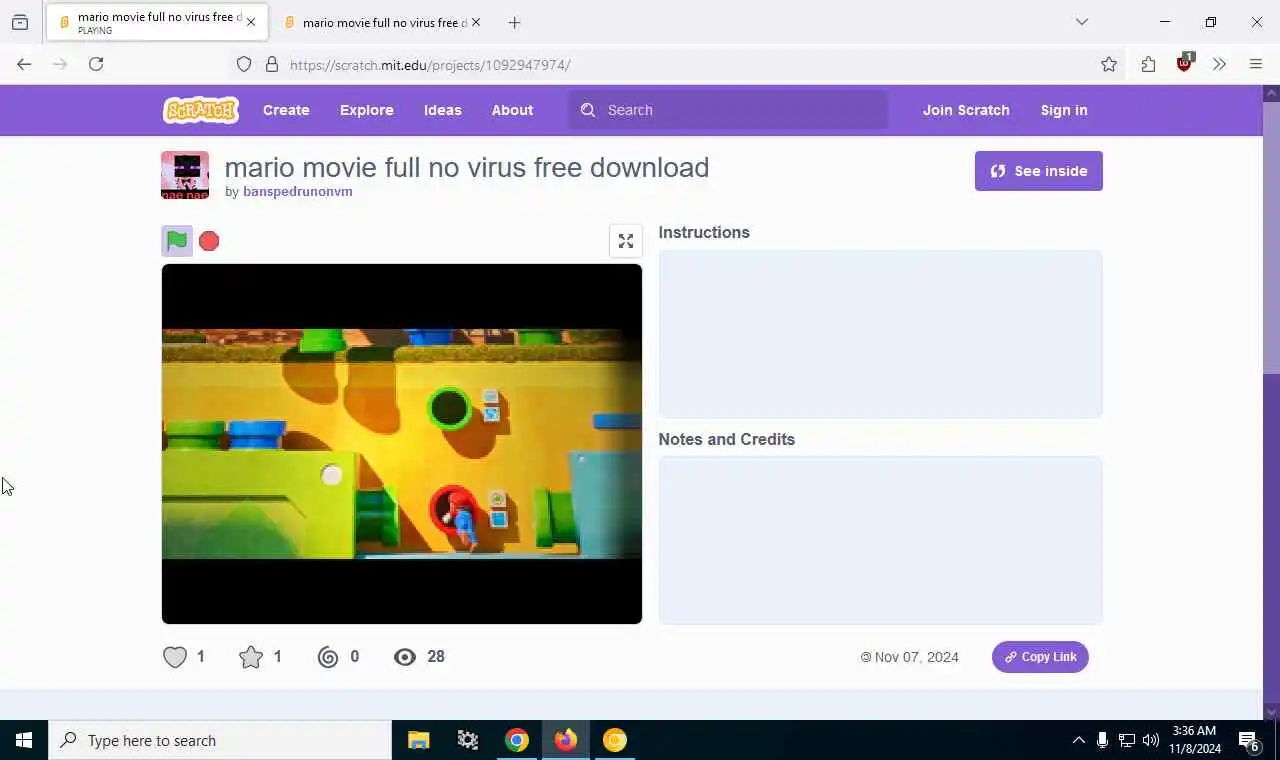Close the second browser tab
The image size is (1280, 760).
pos(476,22)
